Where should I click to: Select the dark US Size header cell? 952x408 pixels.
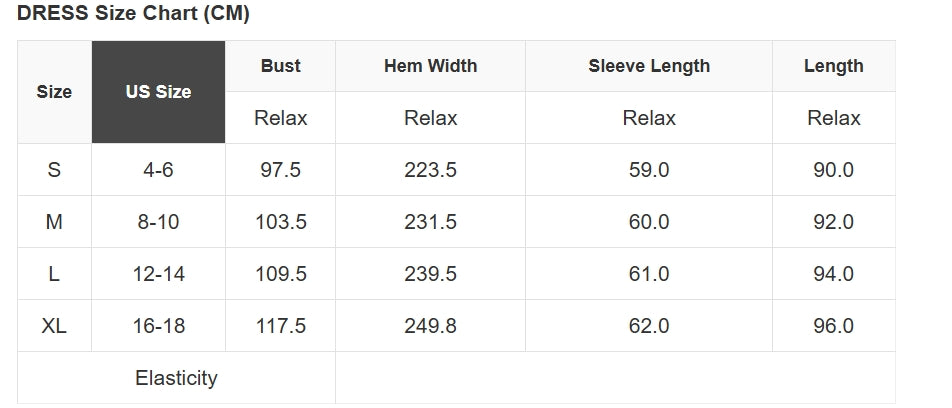pyautogui.click(x=158, y=92)
